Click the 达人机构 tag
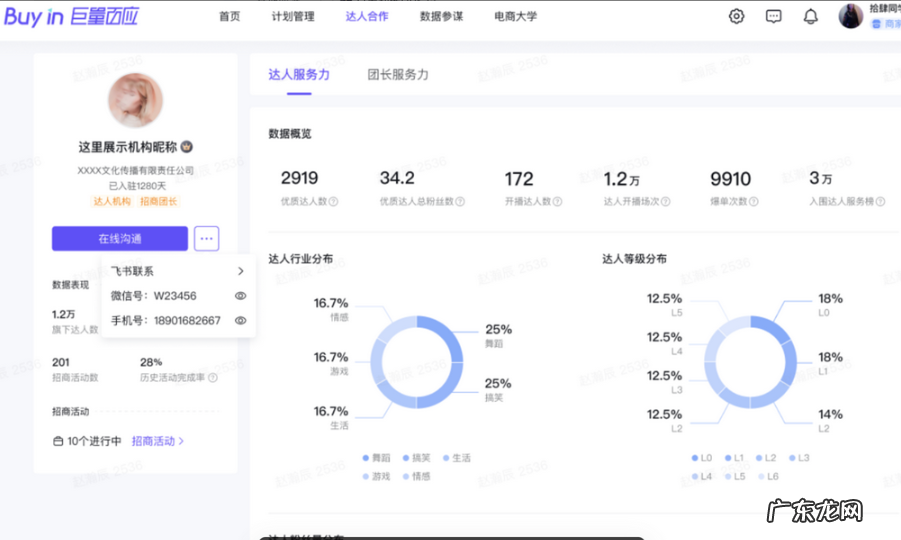This screenshot has height=540, width=901. (x=112, y=201)
